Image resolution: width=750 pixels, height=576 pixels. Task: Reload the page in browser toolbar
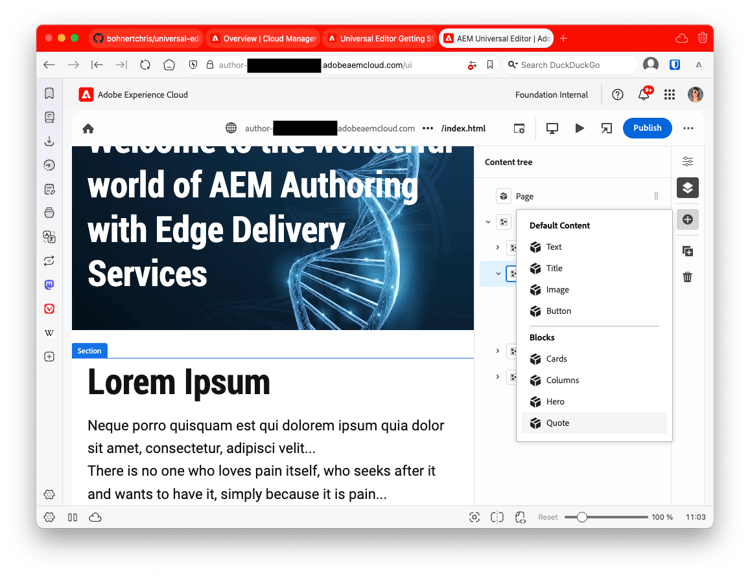145,65
